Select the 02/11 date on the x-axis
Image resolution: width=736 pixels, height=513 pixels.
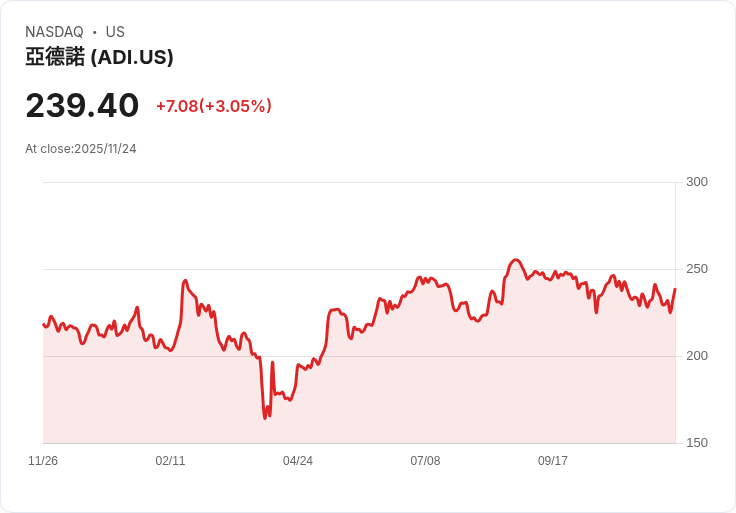point(170,461)
